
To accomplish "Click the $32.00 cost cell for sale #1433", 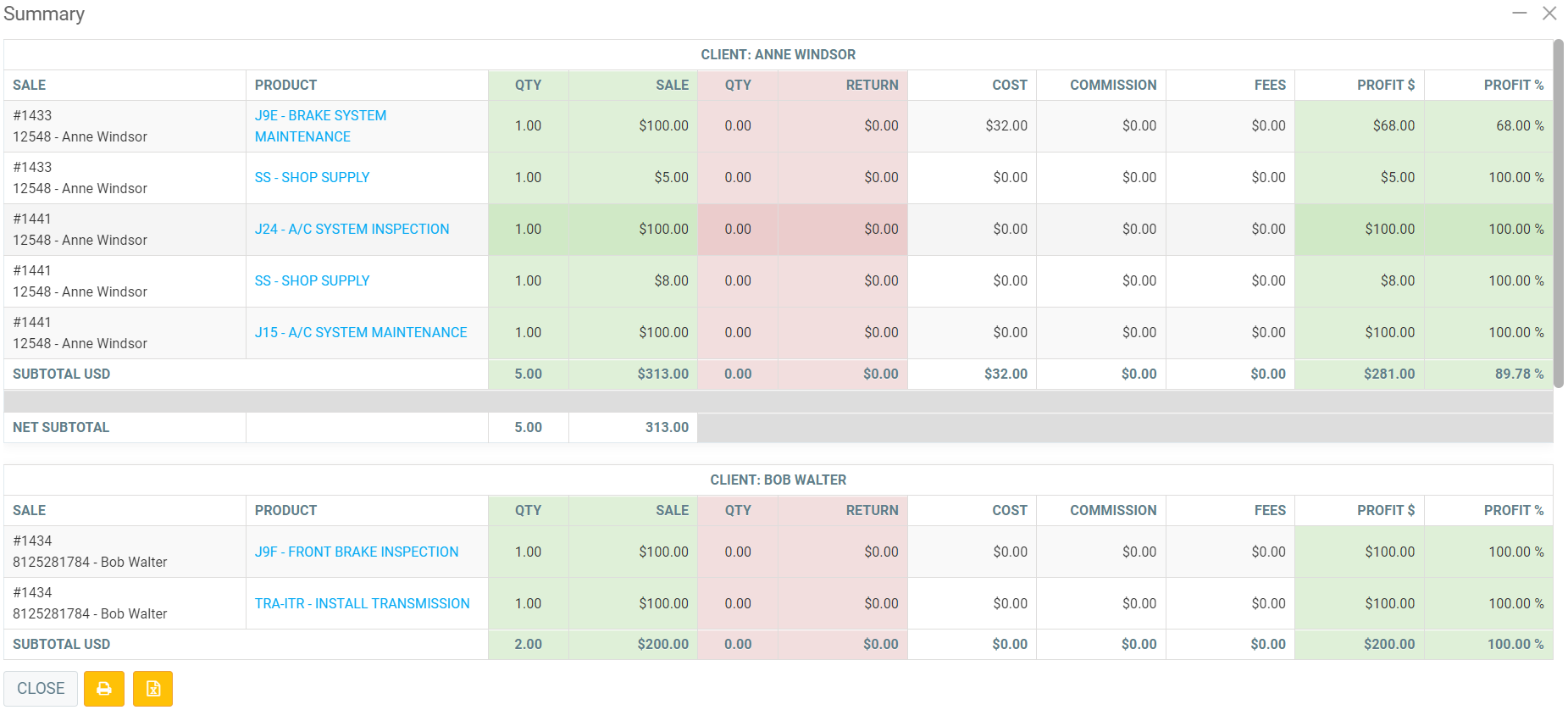I will pos(1006,125).
